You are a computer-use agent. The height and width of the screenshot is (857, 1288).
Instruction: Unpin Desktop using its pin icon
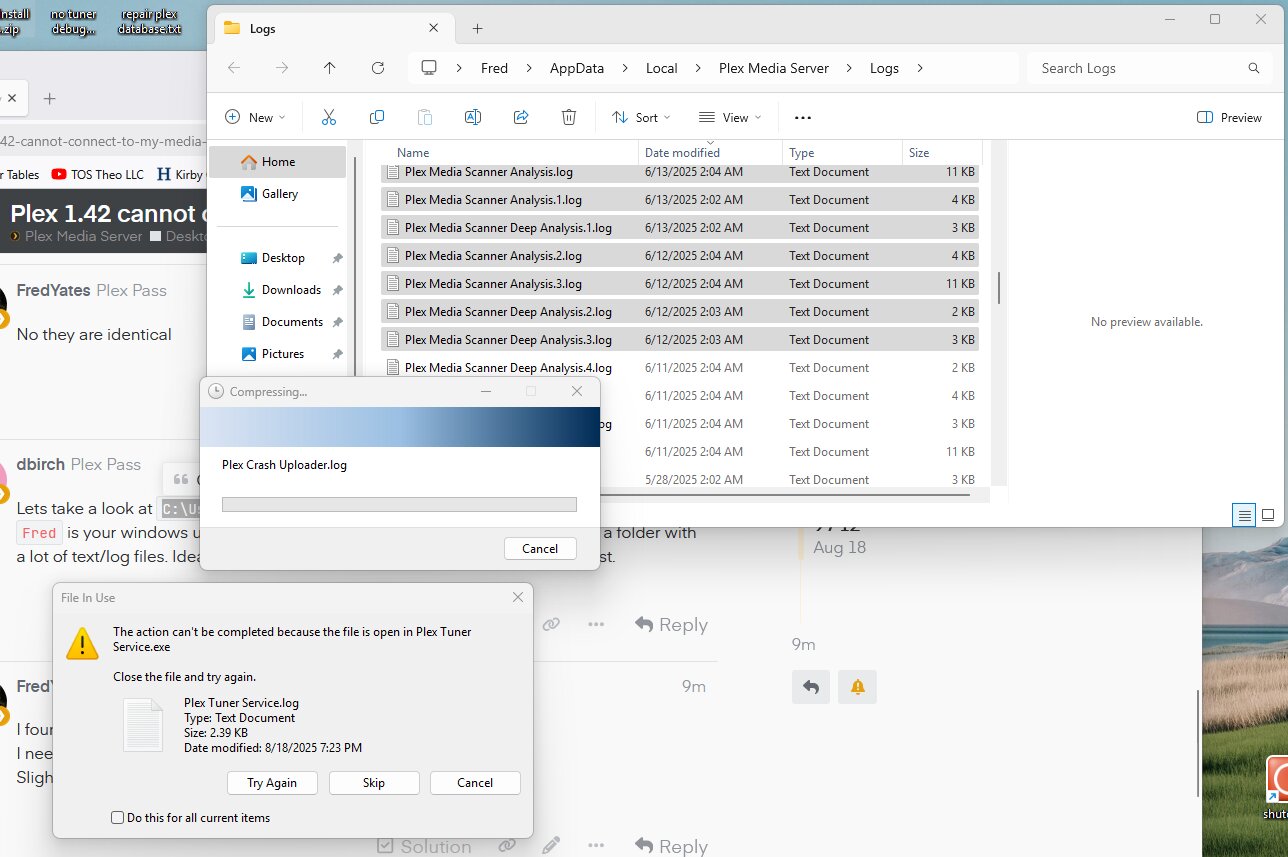pyautogui.click(x=338, y=258)
